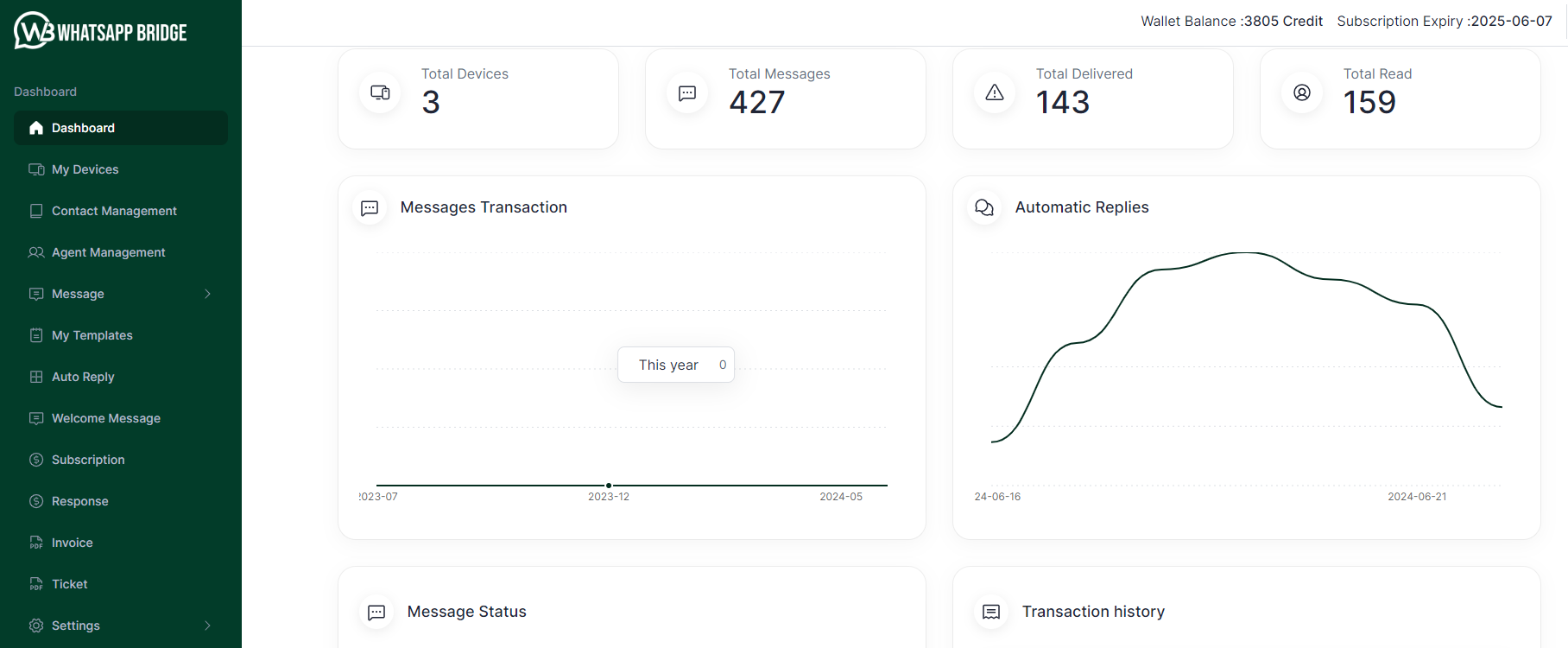Click the Total Devices card icon
This screenshot has width=1568, height=648.
(x=380, y=92)
